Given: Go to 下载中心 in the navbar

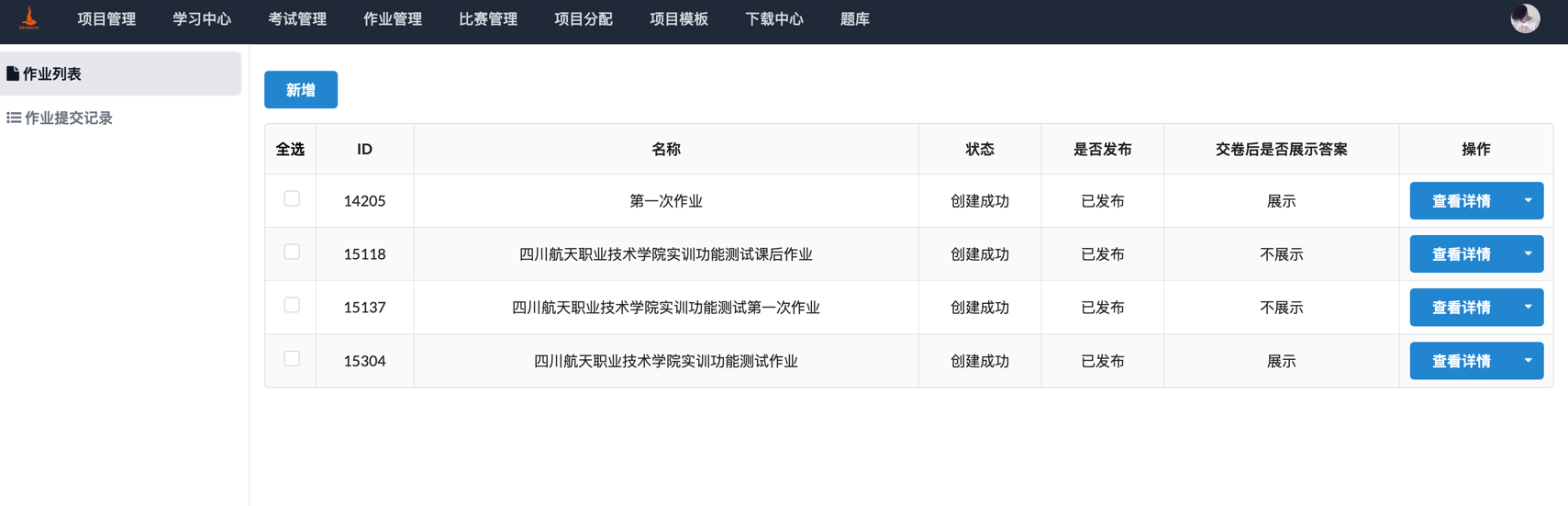Looking at the screenshot, I should [774, 19].
